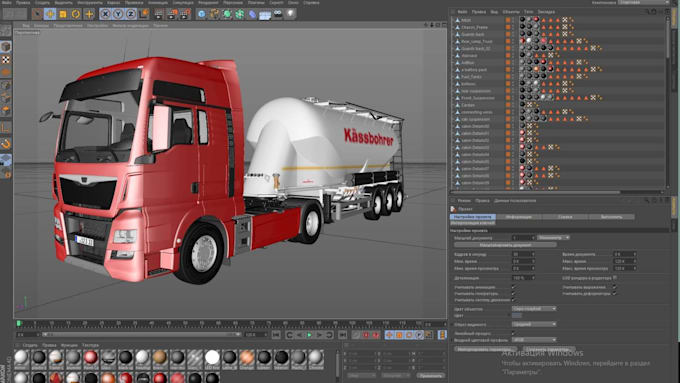This screenshot has height=383, width=680.
Task: Open second dropdown in coordinates manager
Action: click(396, 376)
